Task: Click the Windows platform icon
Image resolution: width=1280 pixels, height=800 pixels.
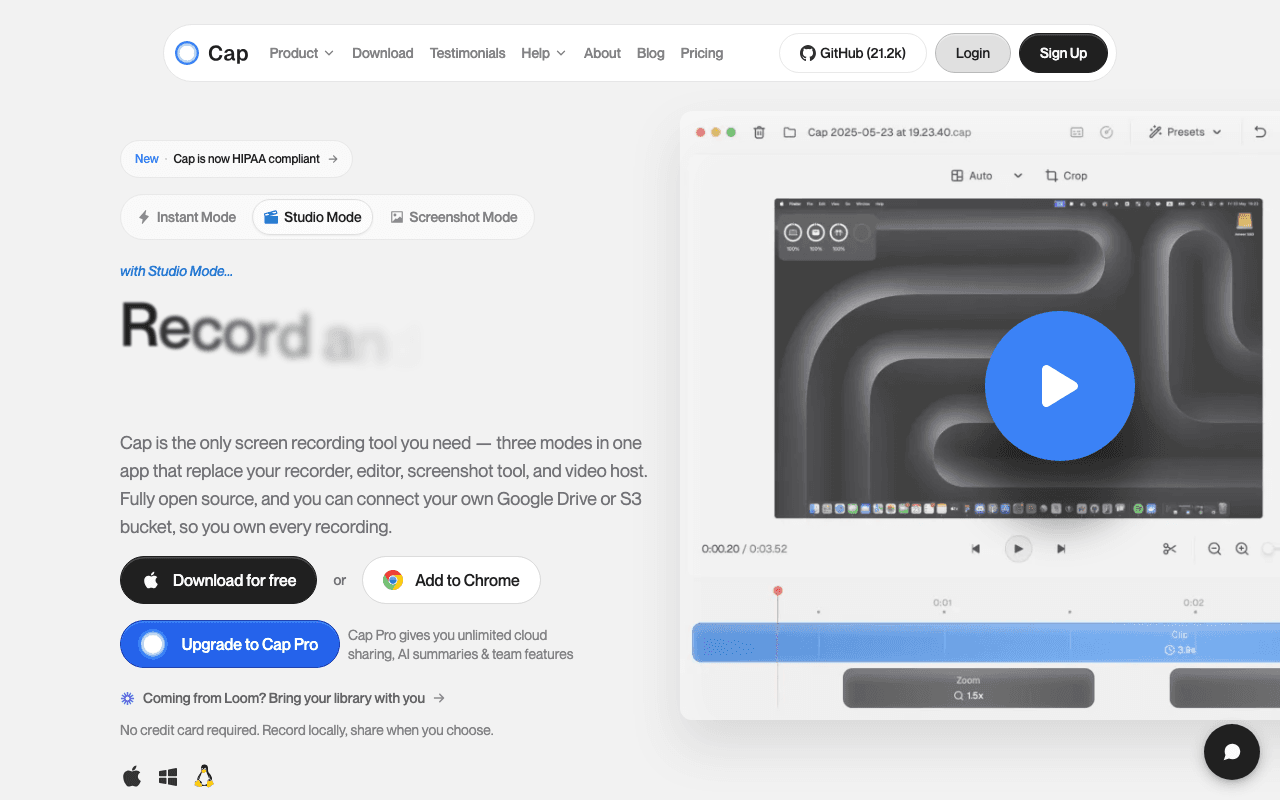Action: (x=168, y=777)
